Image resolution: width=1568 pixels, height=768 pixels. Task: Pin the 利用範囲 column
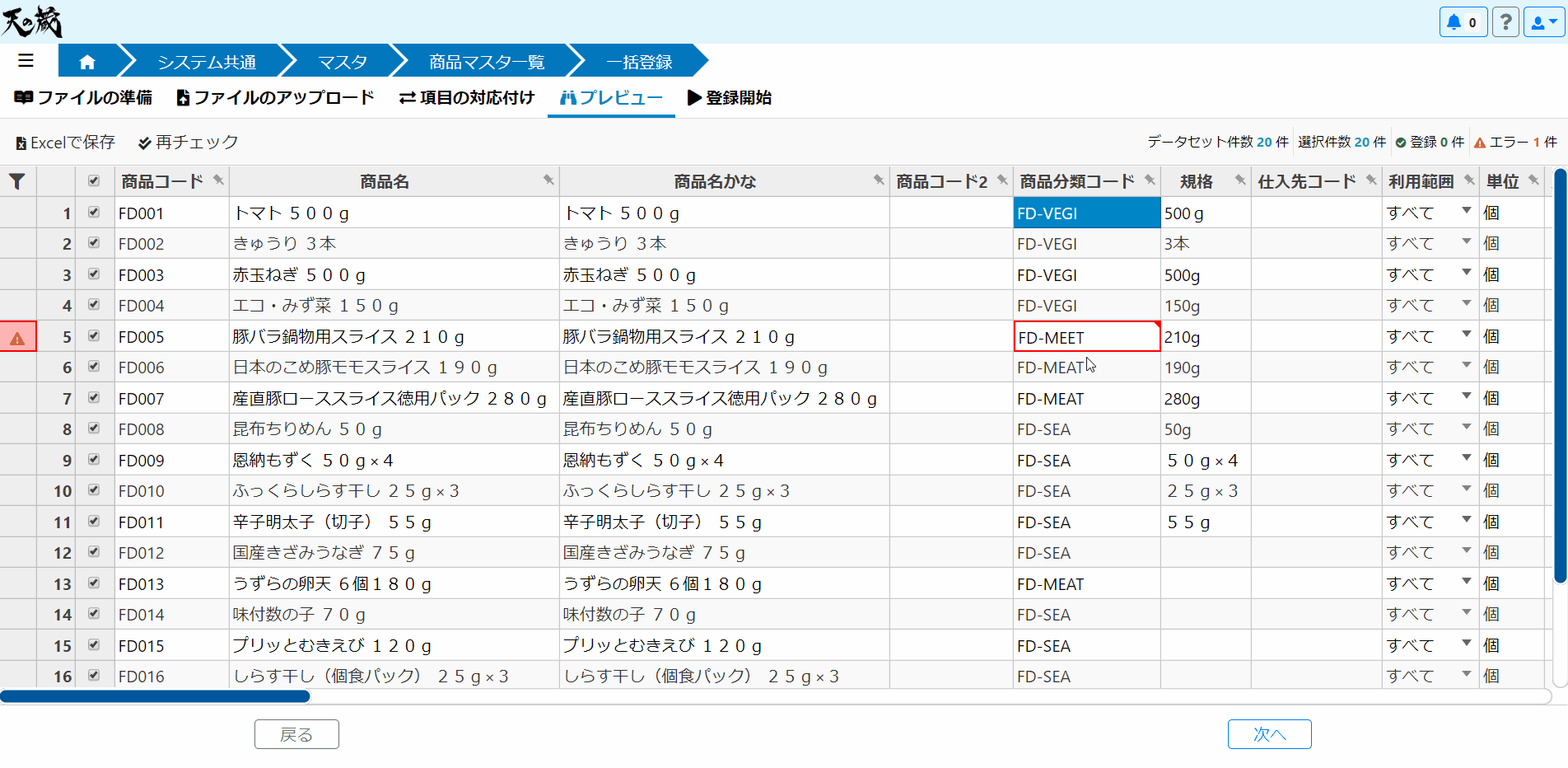[1469, 180]
